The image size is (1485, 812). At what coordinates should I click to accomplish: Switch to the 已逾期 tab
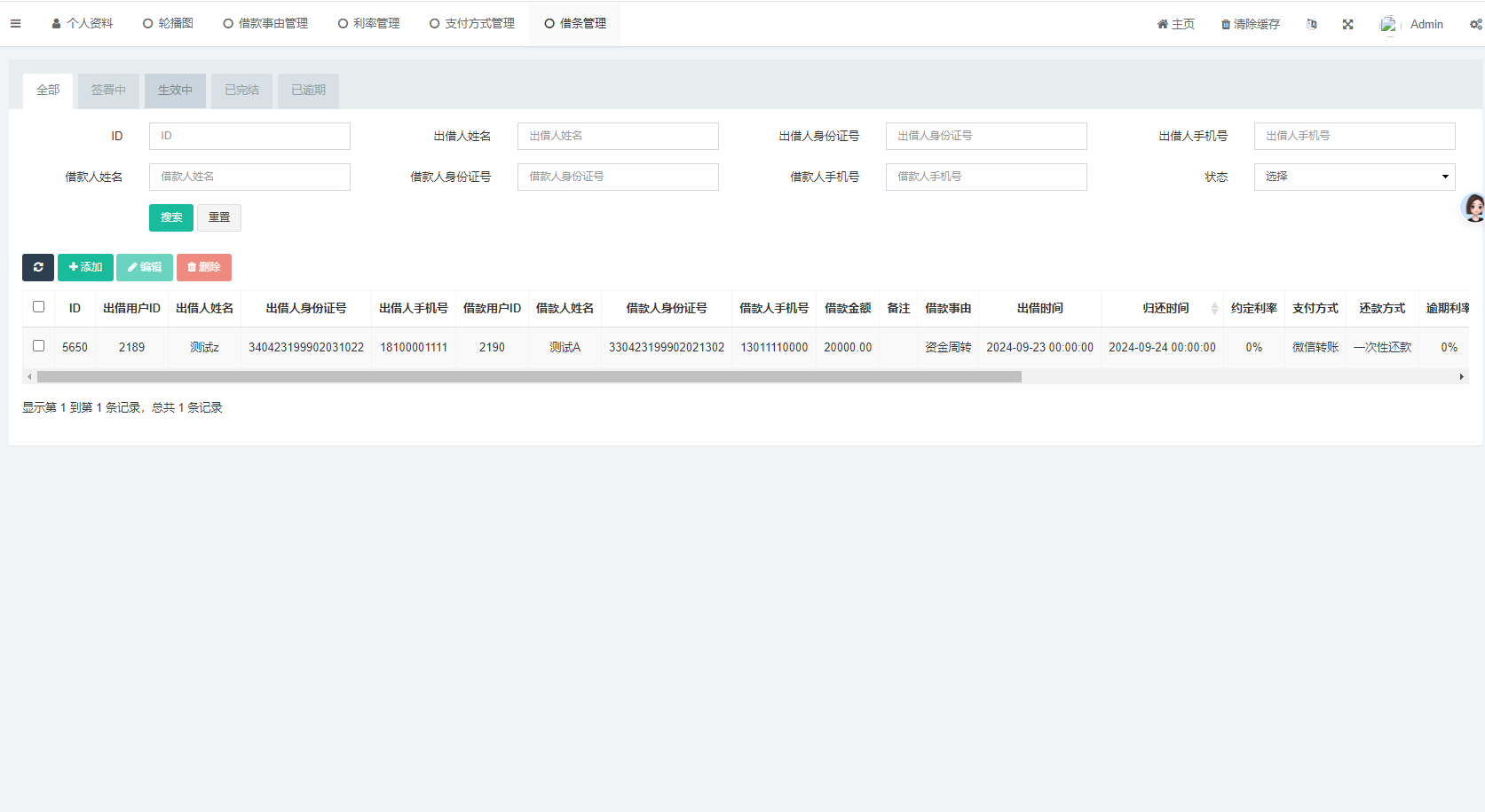pyautogui.click(x=308, y=91)
